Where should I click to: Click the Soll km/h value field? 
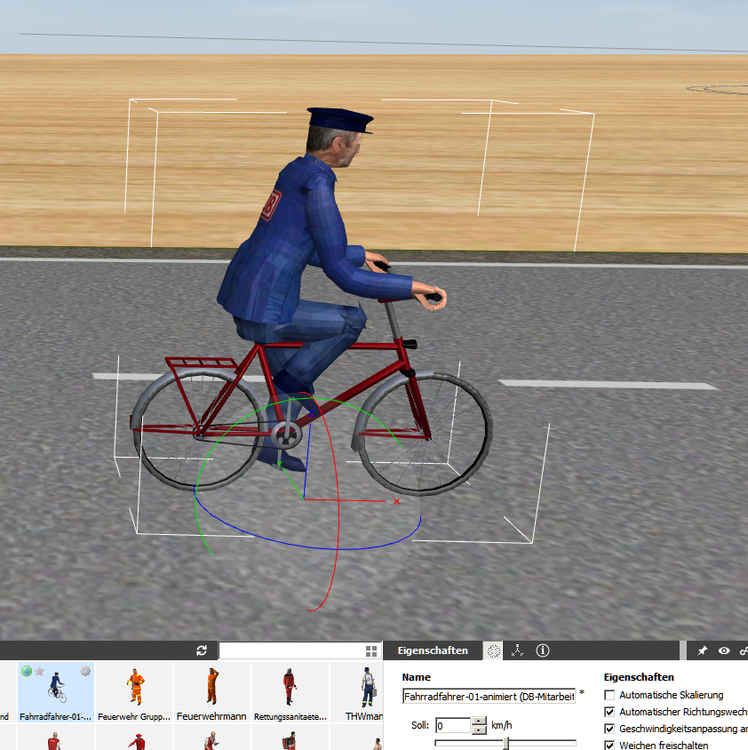(x=453, y=725)
